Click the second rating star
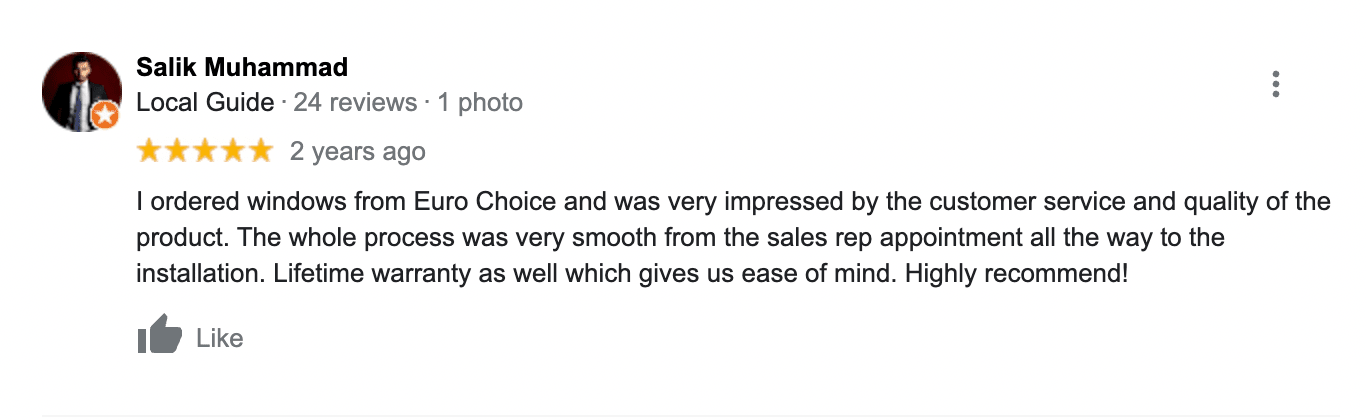Viewport: 1366px width, 420px height. [x=177, y=151]
